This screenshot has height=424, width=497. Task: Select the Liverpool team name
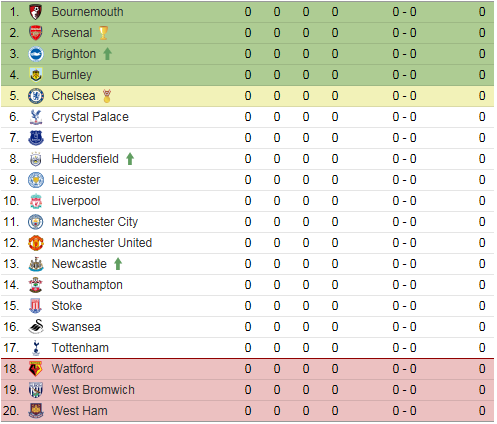tap(76, 201)
